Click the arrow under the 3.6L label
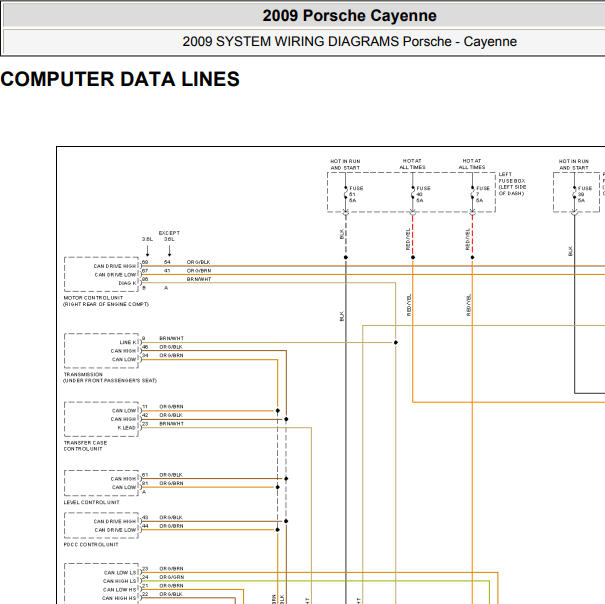 click(x=147, y=250)
